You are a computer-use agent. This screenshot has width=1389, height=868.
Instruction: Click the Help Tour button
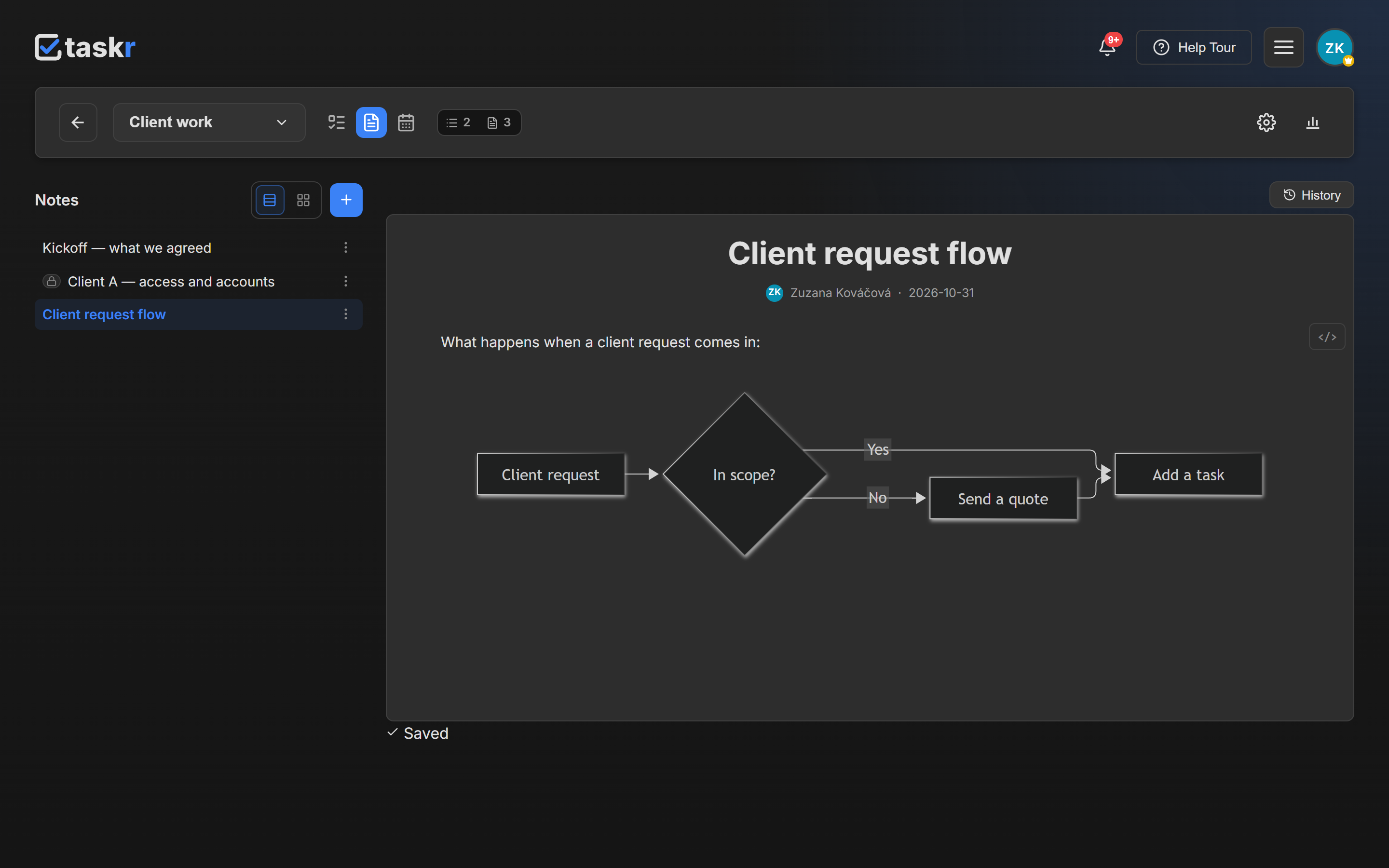coord(1194,47)
